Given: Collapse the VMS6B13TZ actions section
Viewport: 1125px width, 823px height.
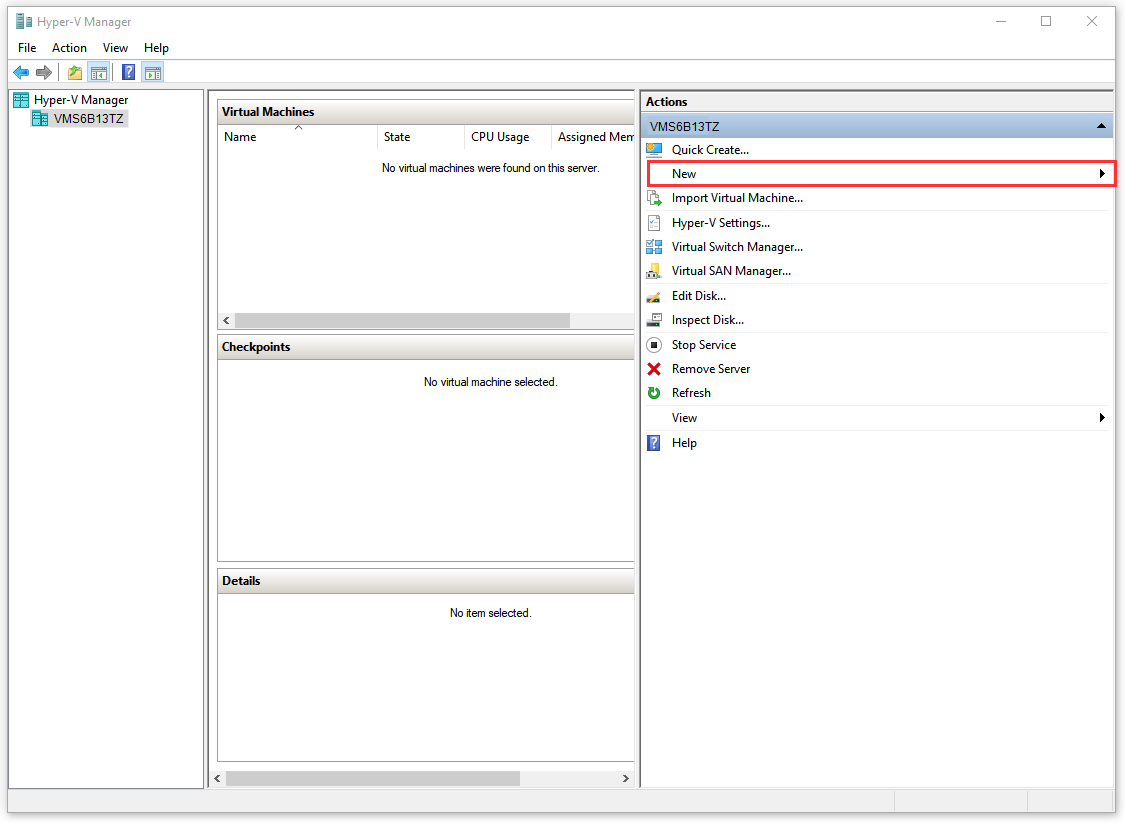Looking at the screenshot, I should pyautogui.click(x=1101, y=126).
